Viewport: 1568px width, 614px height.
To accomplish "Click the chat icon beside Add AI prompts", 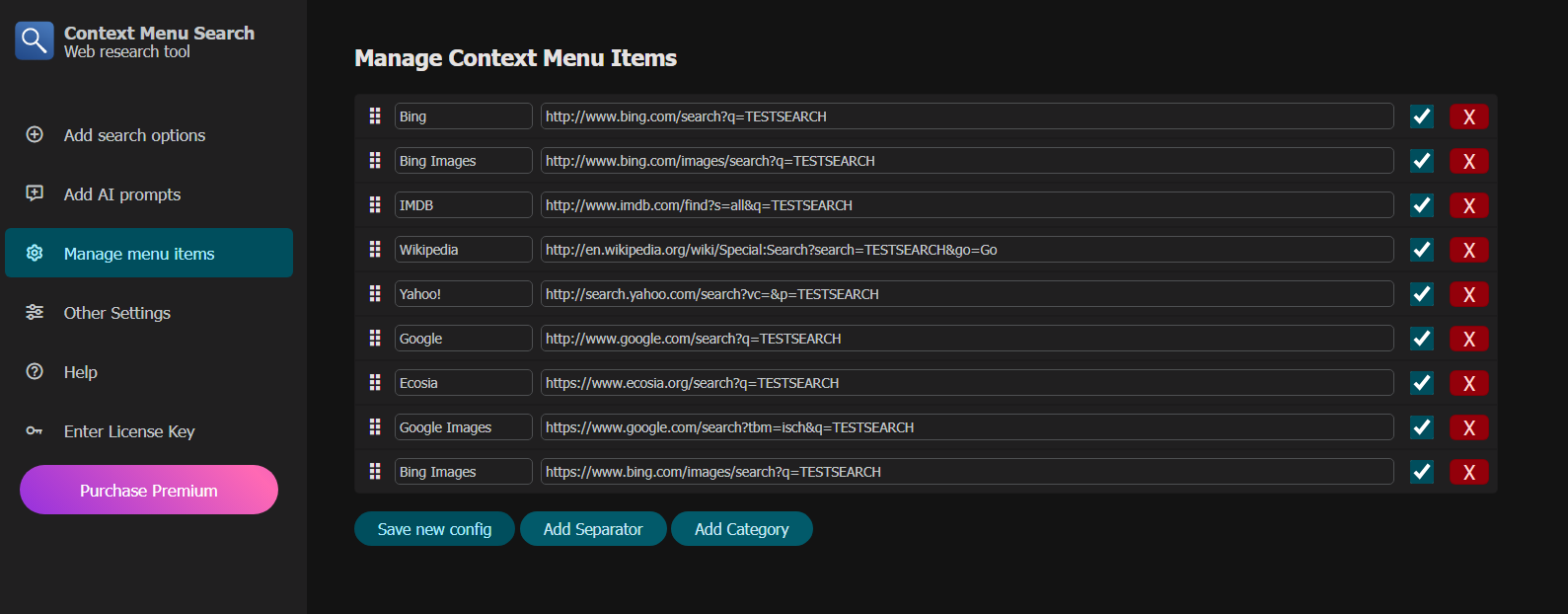I will pos(35,193).
